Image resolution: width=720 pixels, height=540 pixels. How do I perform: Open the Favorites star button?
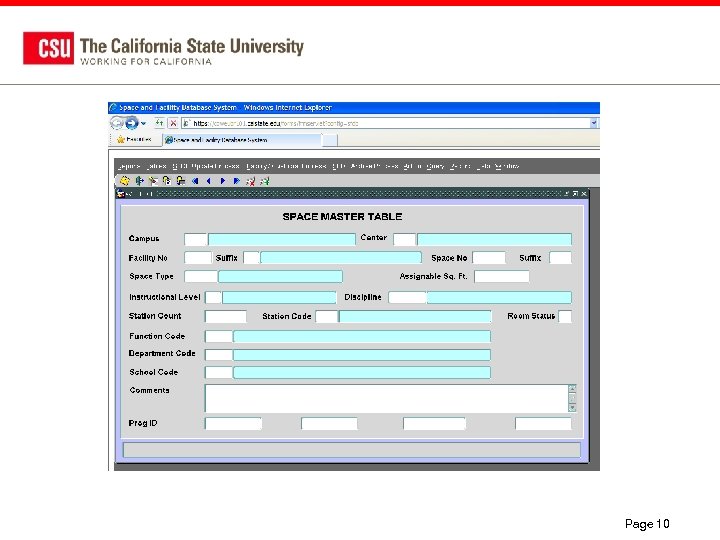pyautogui.click(x=134, y=139)
